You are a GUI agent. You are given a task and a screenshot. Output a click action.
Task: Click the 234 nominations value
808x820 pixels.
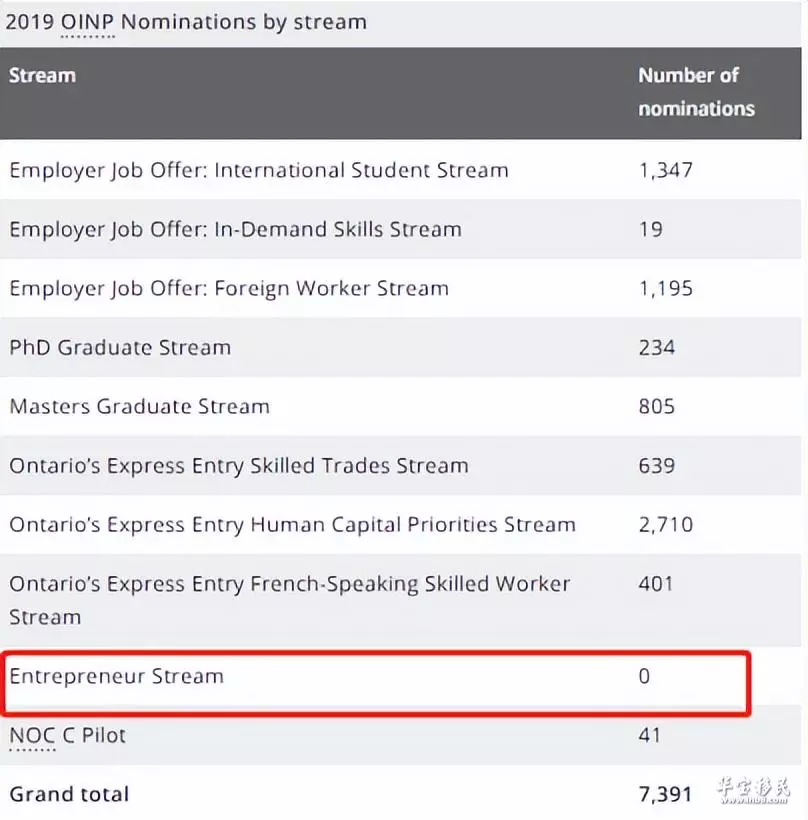coord(657,348)
